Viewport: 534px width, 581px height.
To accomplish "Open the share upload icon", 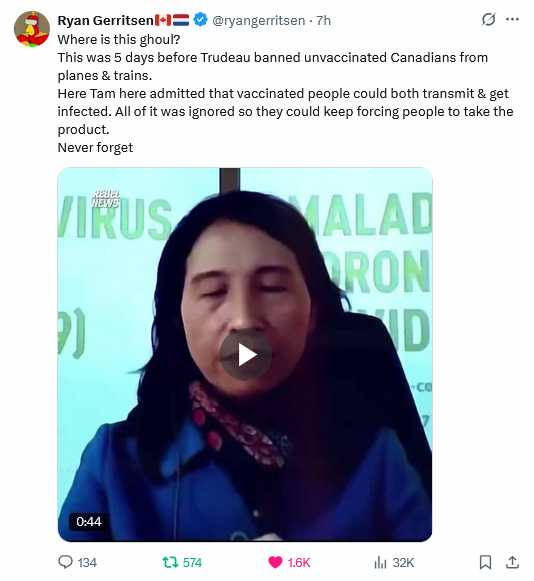I will click(x=512, y=562).
